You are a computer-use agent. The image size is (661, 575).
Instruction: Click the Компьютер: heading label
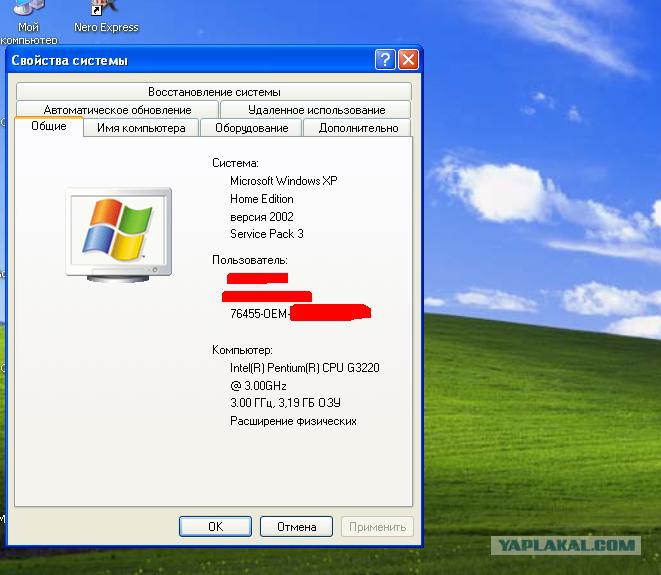click(242, 350)
